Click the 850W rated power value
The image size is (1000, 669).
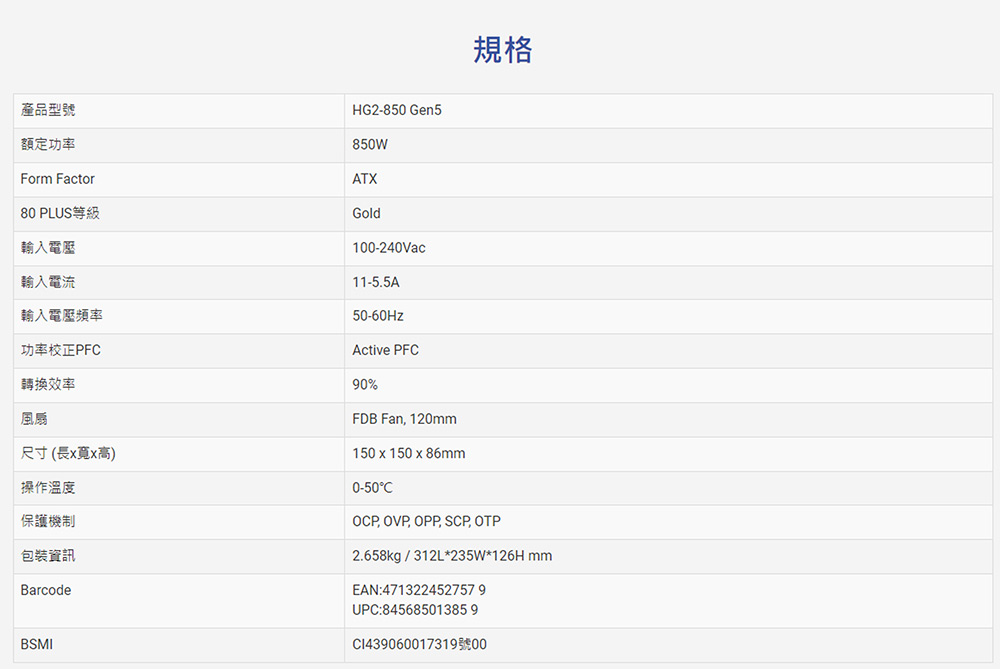pyautogui.click(x=370, y=145)
